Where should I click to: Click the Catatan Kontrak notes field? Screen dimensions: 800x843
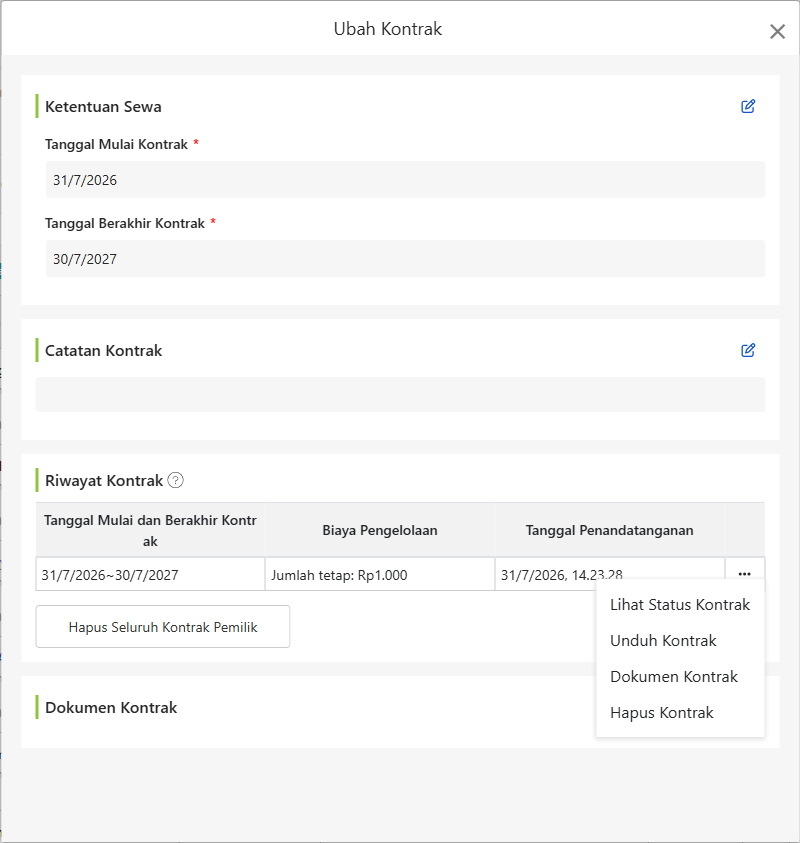(x=401, y=395)
